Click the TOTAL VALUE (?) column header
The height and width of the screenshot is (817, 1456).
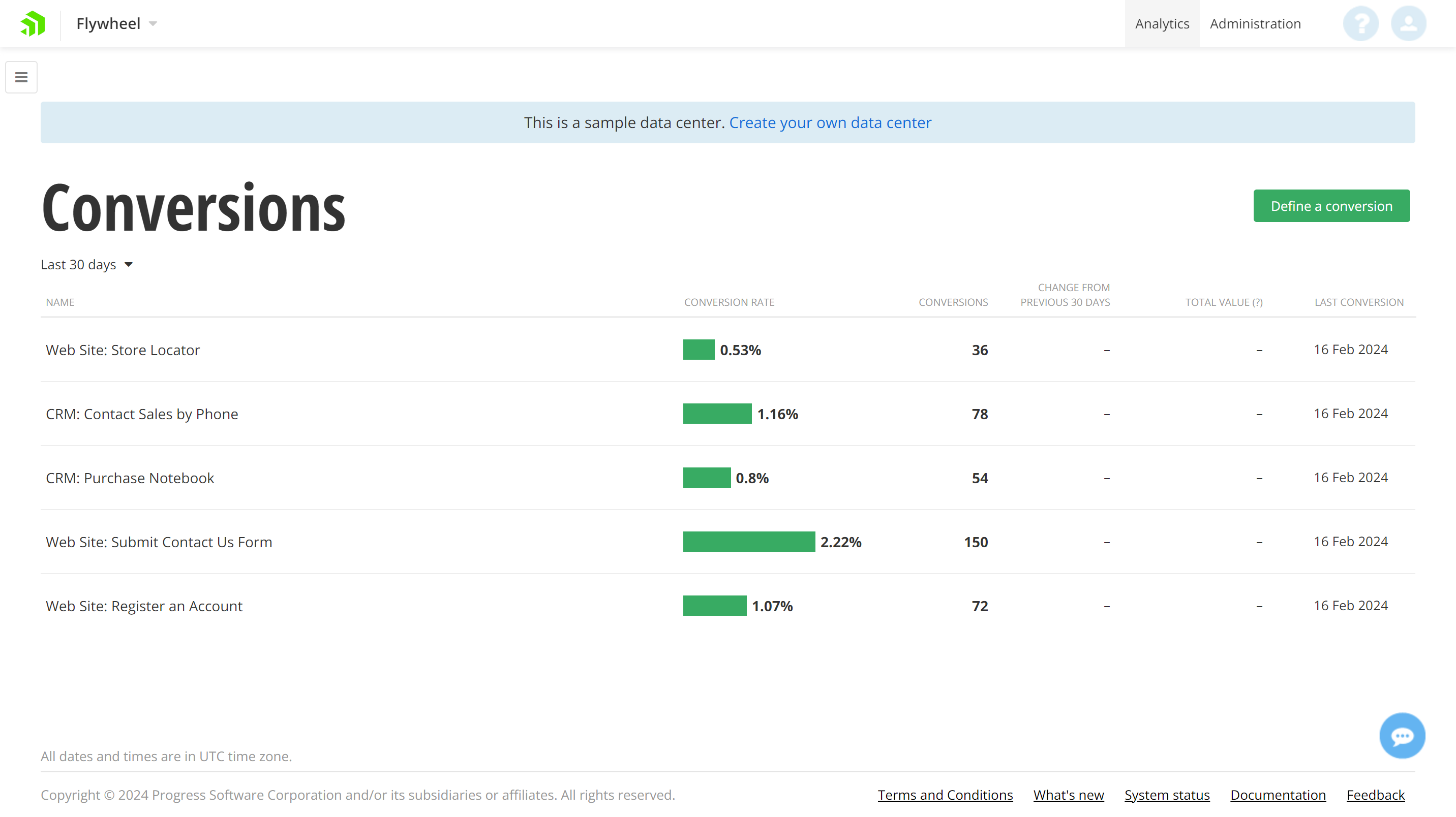tap(1224, 302)
